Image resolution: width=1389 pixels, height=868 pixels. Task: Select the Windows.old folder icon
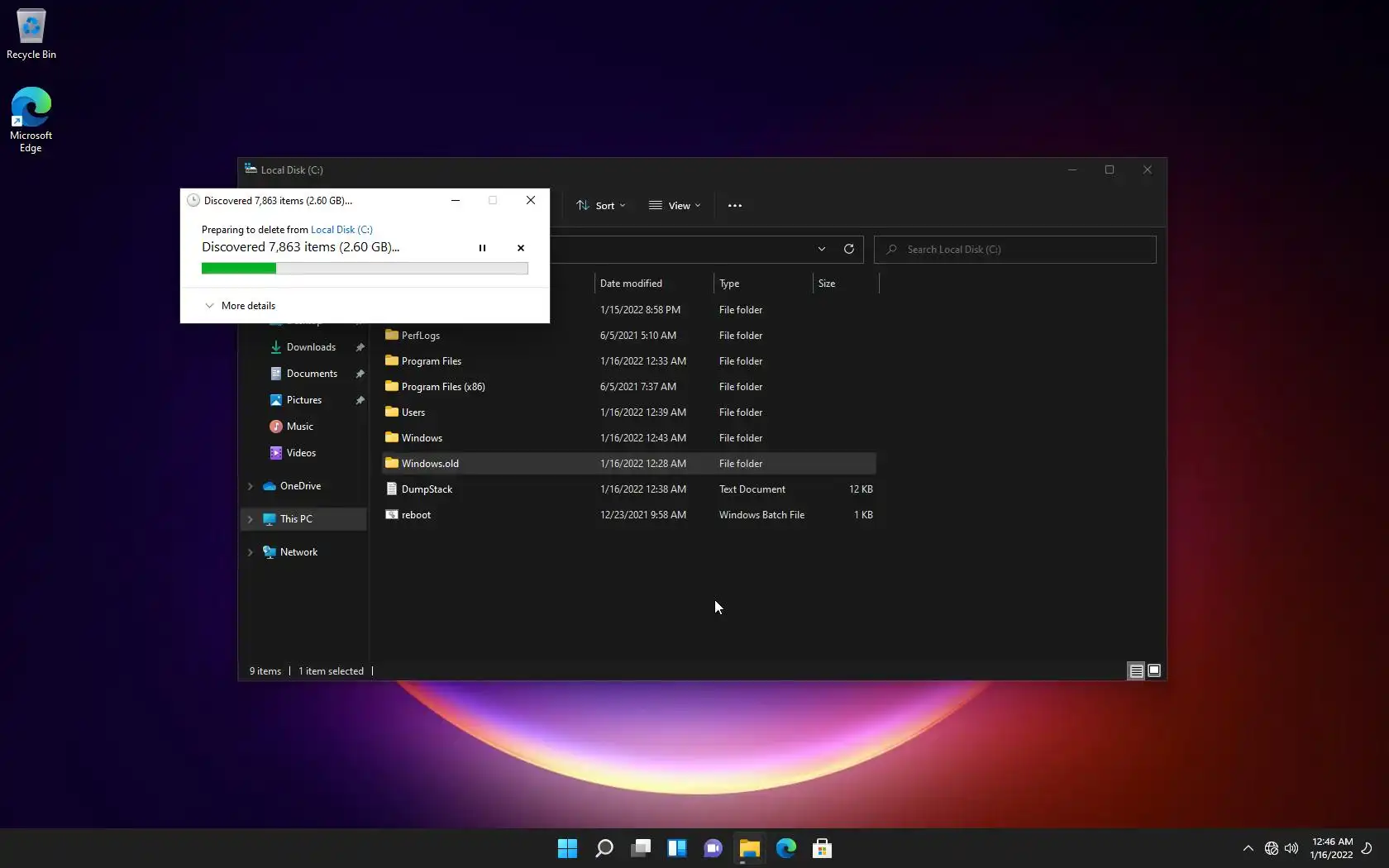tap(392, 464)
